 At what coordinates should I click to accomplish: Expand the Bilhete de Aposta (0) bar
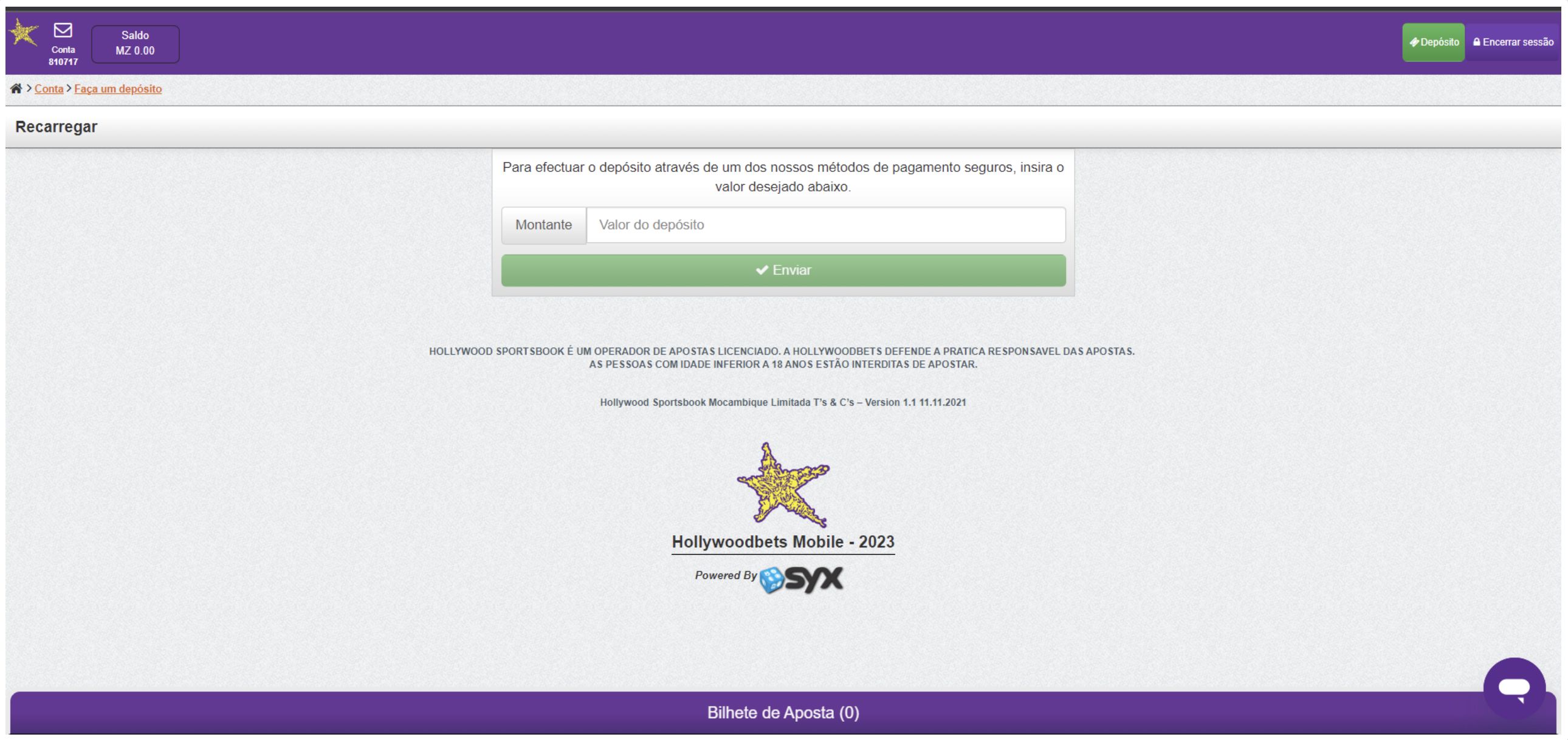click(783, 713)
